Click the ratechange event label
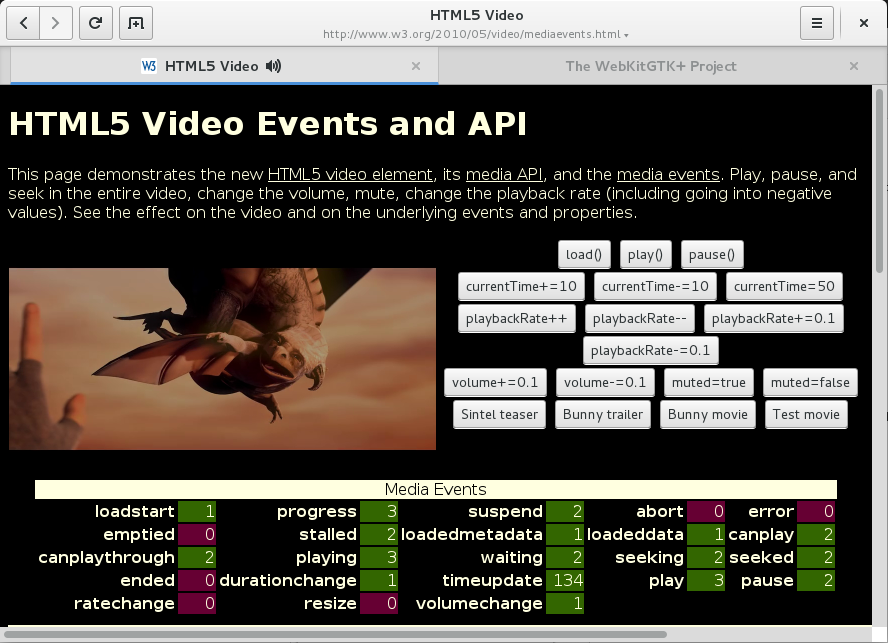This screenshot has width=888, height=643. [124, 603]
